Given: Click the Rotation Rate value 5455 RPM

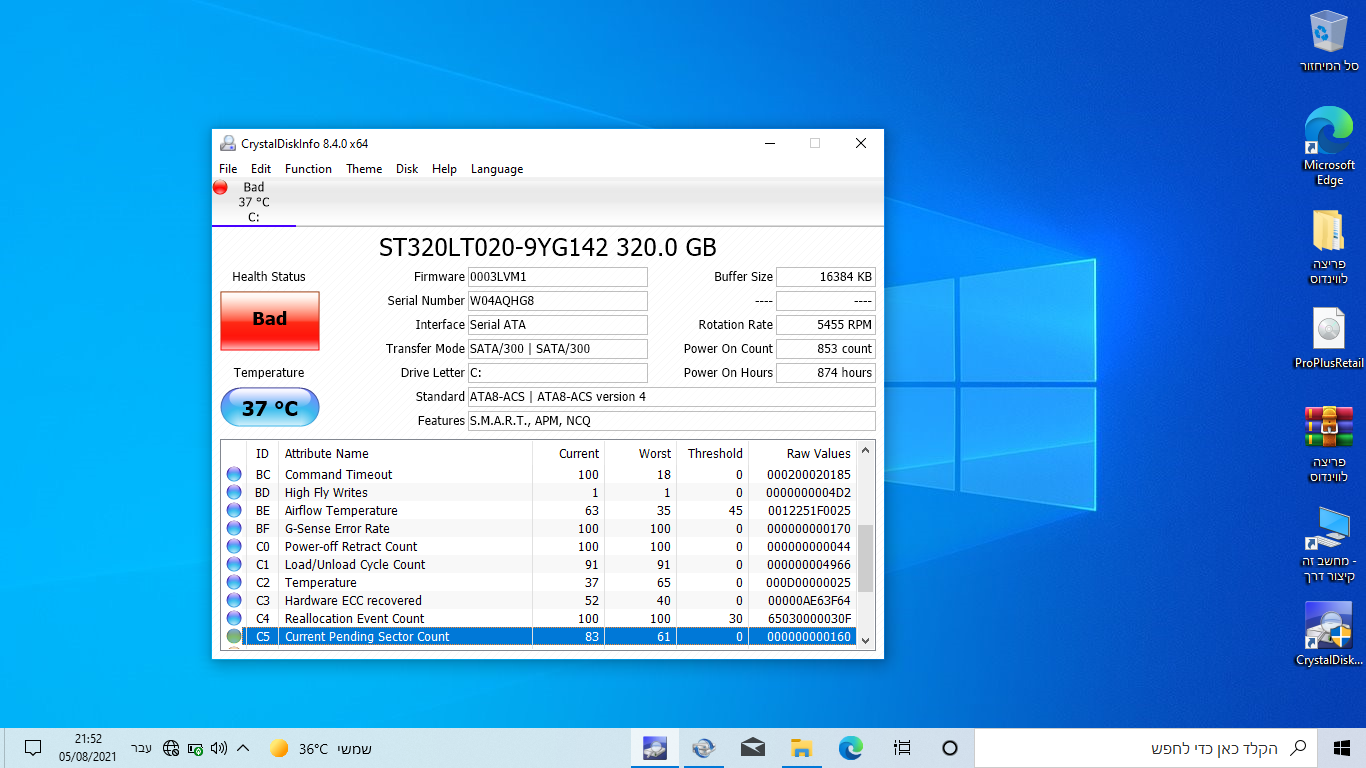Looking at the screenshot, I should [x=826, y=325].
